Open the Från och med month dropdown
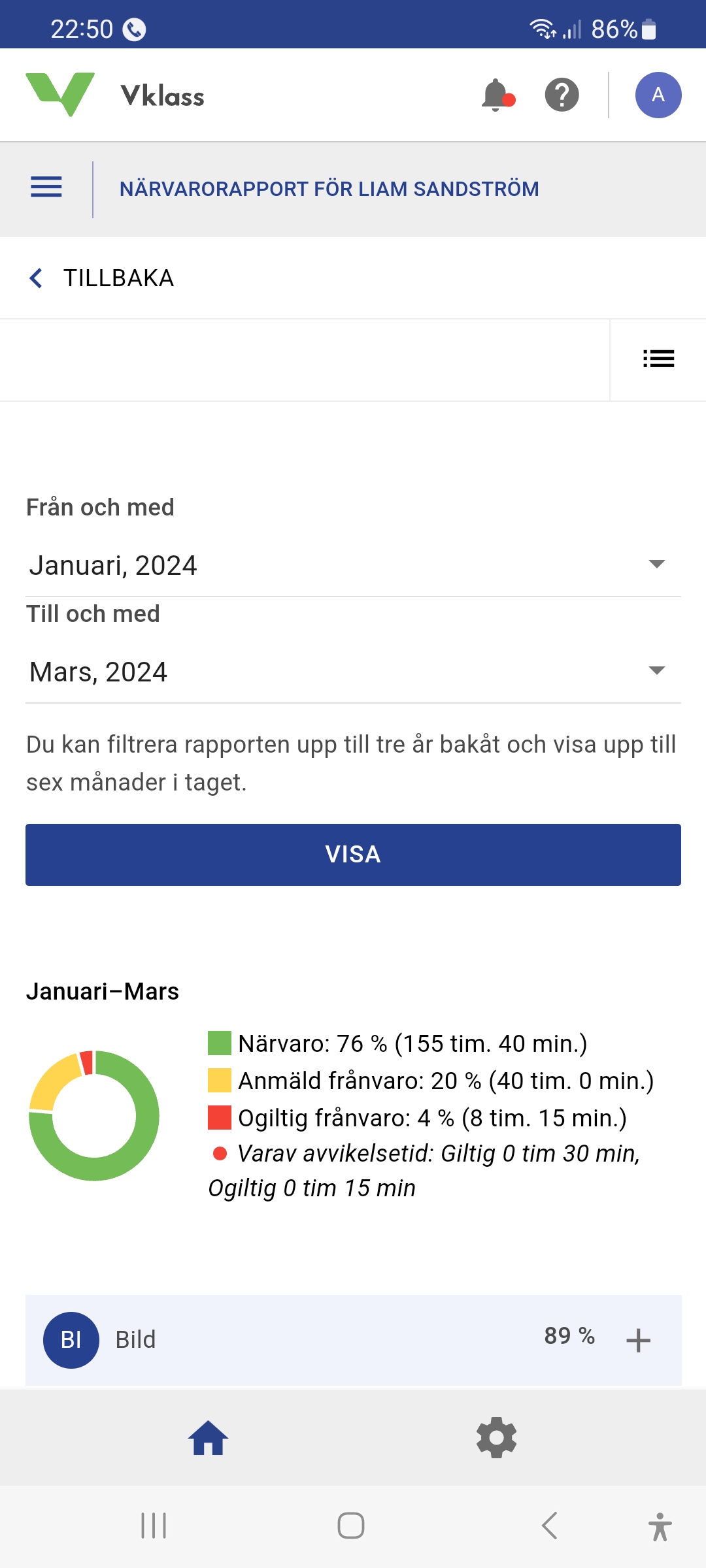This screenshot has width=706, height=1568. [353, 565]
